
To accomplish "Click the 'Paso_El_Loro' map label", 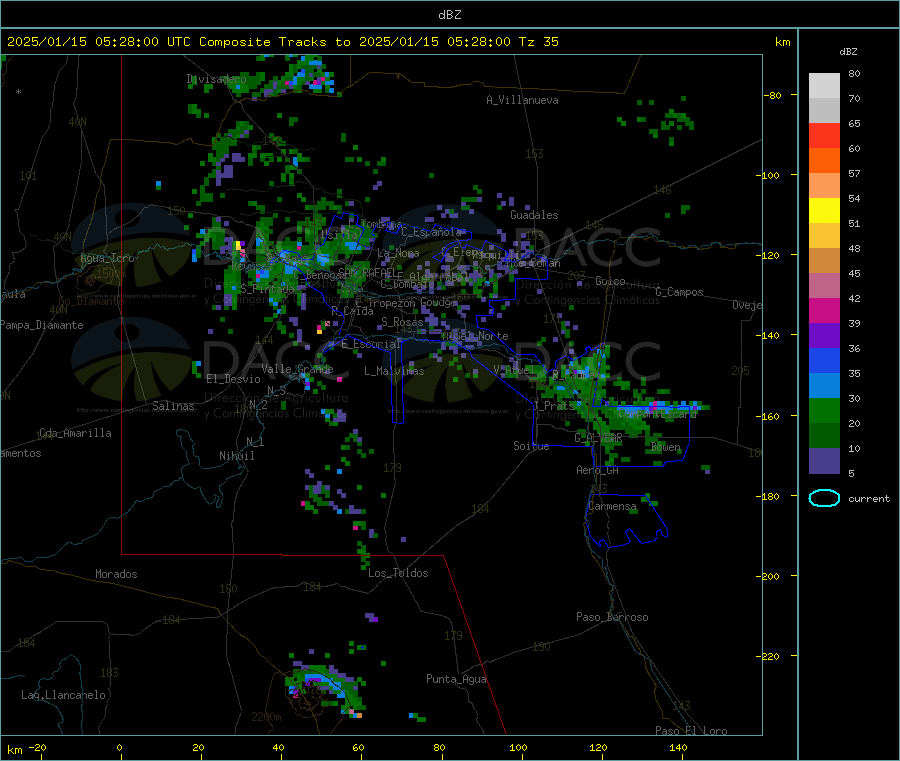I will coord(691,731).
